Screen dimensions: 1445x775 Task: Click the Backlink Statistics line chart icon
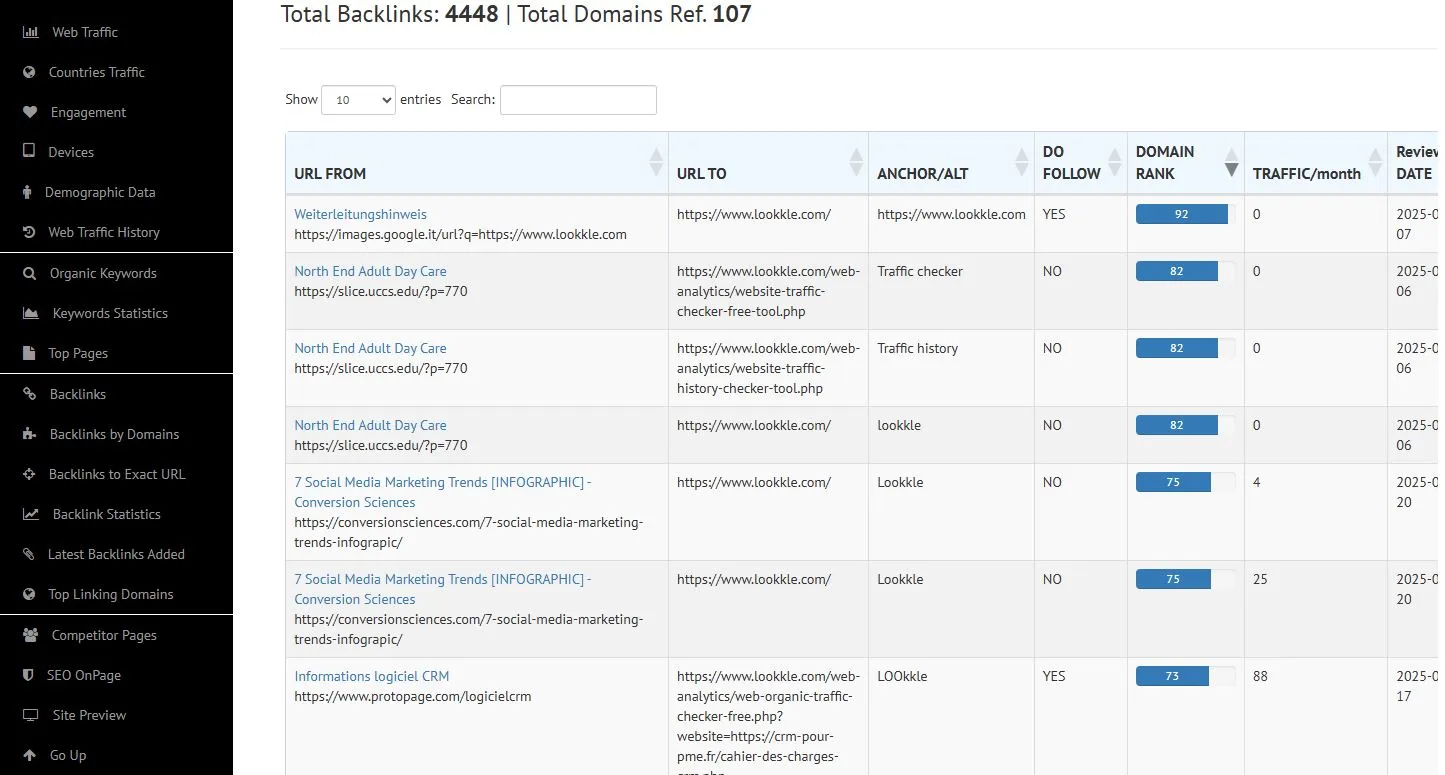[x=31, y=514]
